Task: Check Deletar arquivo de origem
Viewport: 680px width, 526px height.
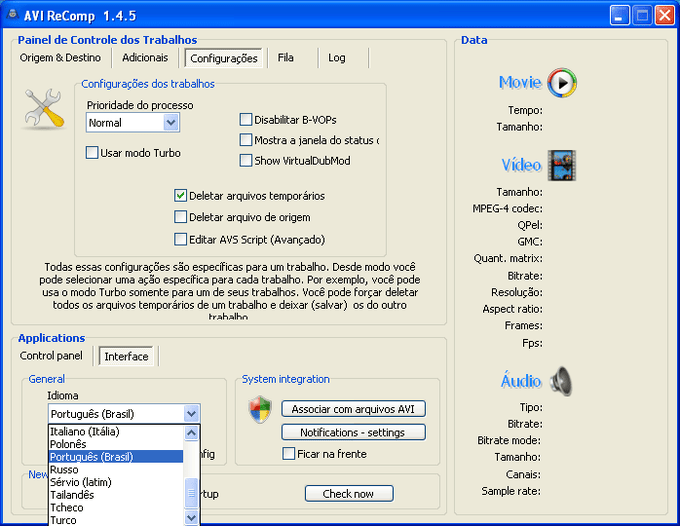Action: point(180,217)
